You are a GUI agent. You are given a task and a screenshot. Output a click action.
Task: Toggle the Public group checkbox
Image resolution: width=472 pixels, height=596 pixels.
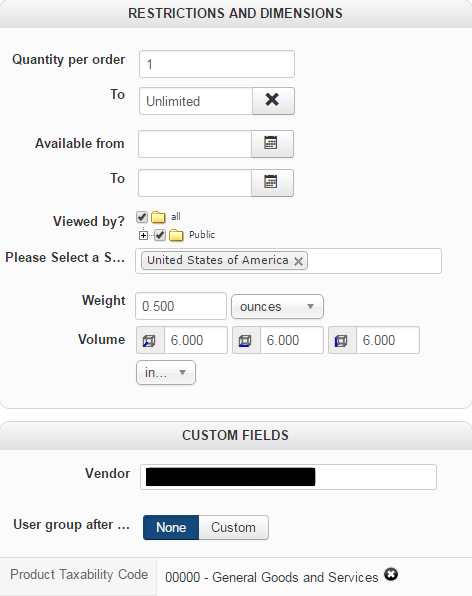tap(160, 235)
